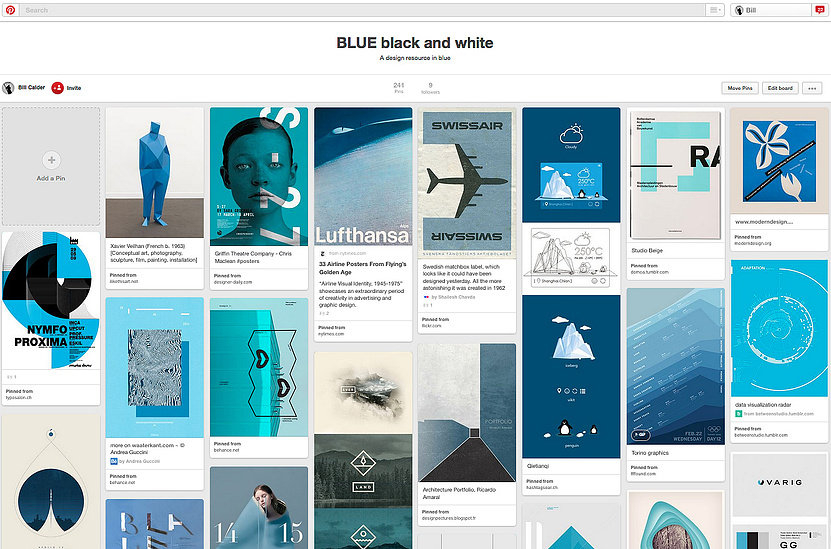This screenshot has height=549, width=831.
Task: Open the Varig logo pin
Action: coord(779,483)
